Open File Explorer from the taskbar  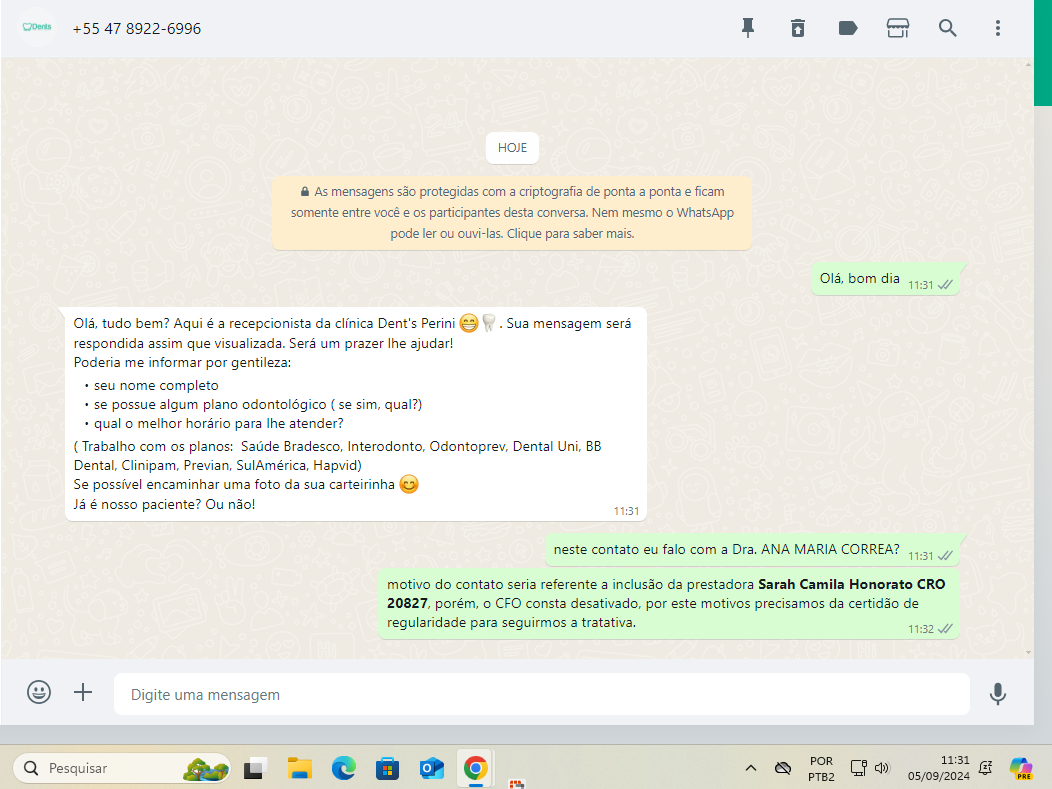click(300, 768)
